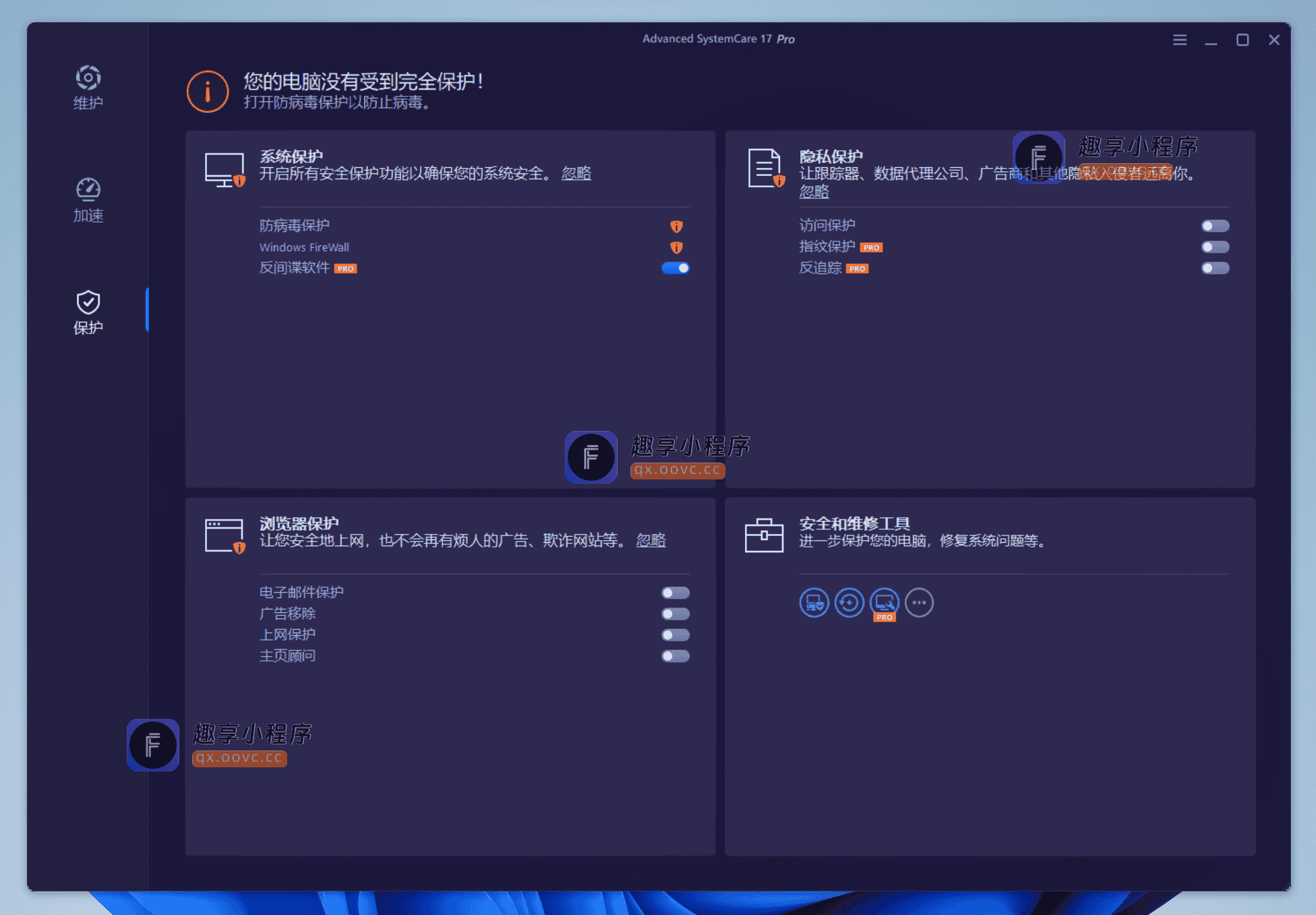The image size is (1316, 915).
Task: Click the 系统保护 monitor icon
Action: point(225,170)
